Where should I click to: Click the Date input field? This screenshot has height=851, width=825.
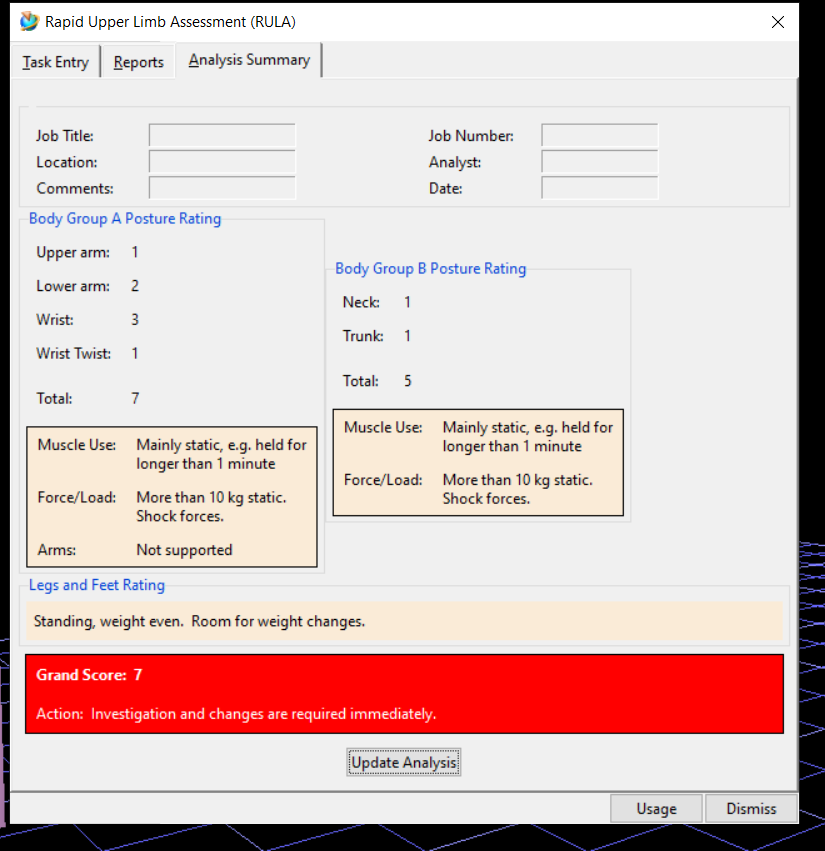pos(599,188)
